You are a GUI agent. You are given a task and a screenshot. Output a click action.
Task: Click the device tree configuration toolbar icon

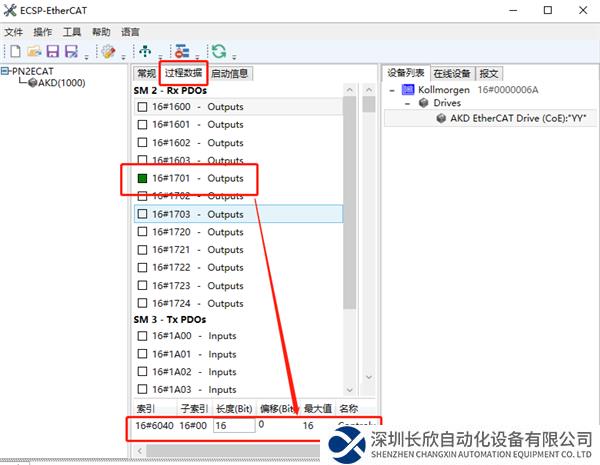coord(182,51)
